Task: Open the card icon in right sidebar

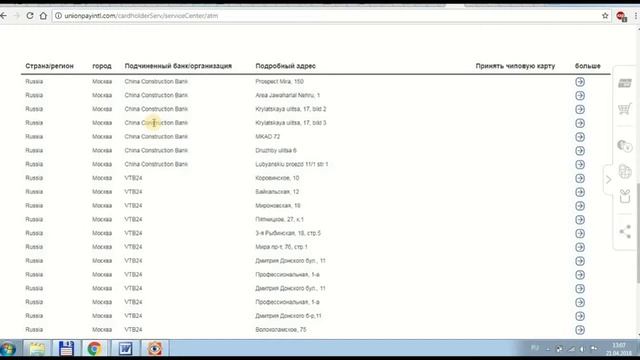Action: 624,83
